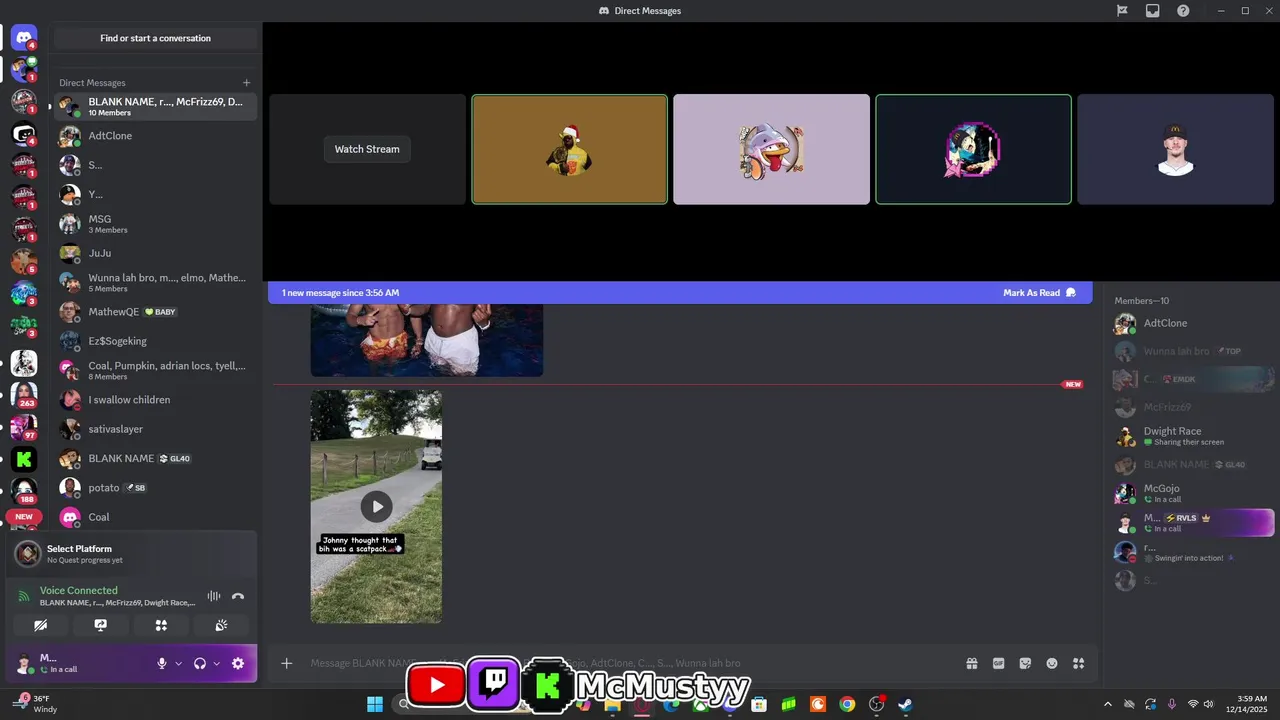This screenshot has width=1280, height=720.
Task: Click Find or start a conversation box
Action: 155,38
